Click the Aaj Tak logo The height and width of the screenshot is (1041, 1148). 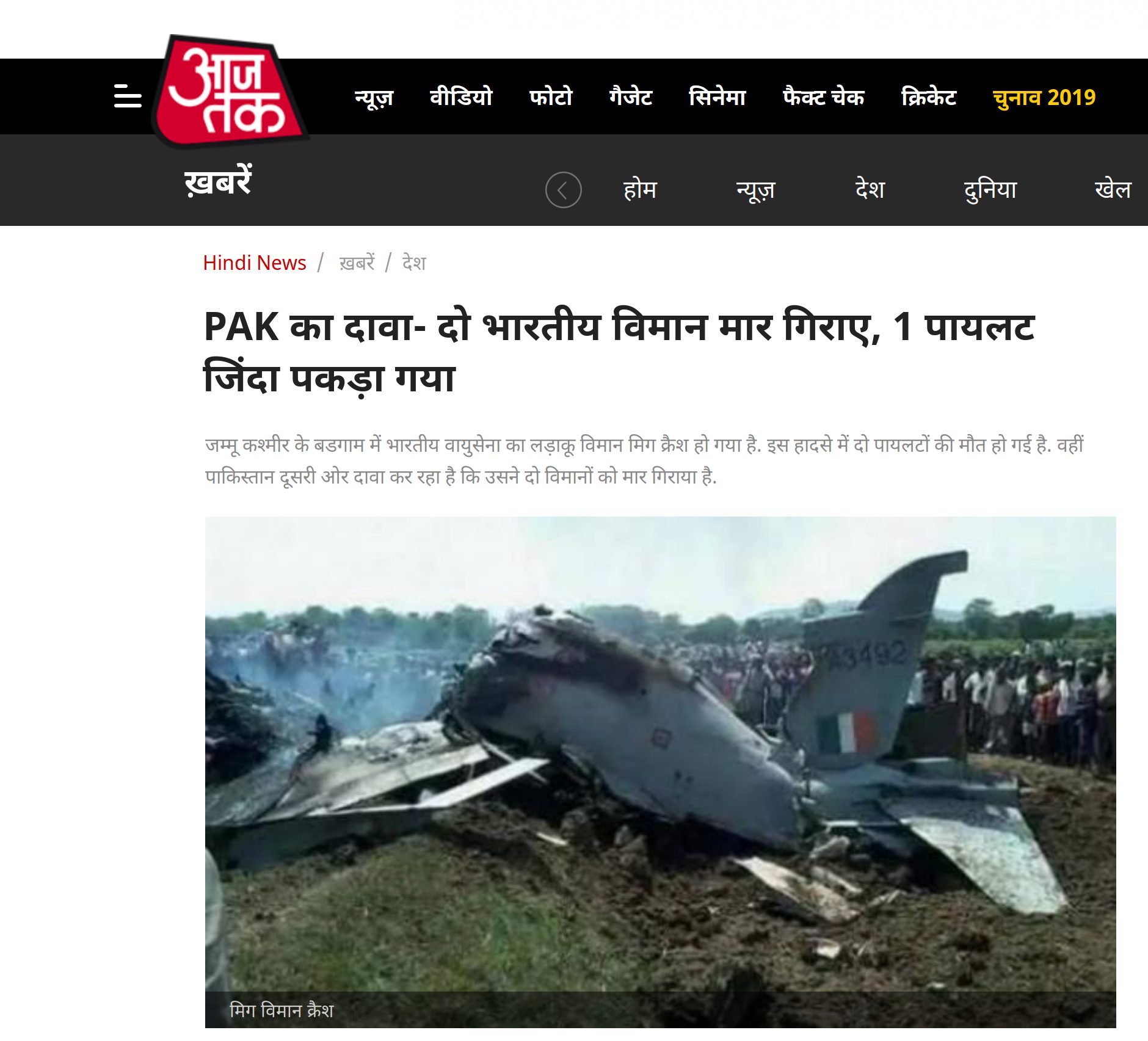[231, 91]
